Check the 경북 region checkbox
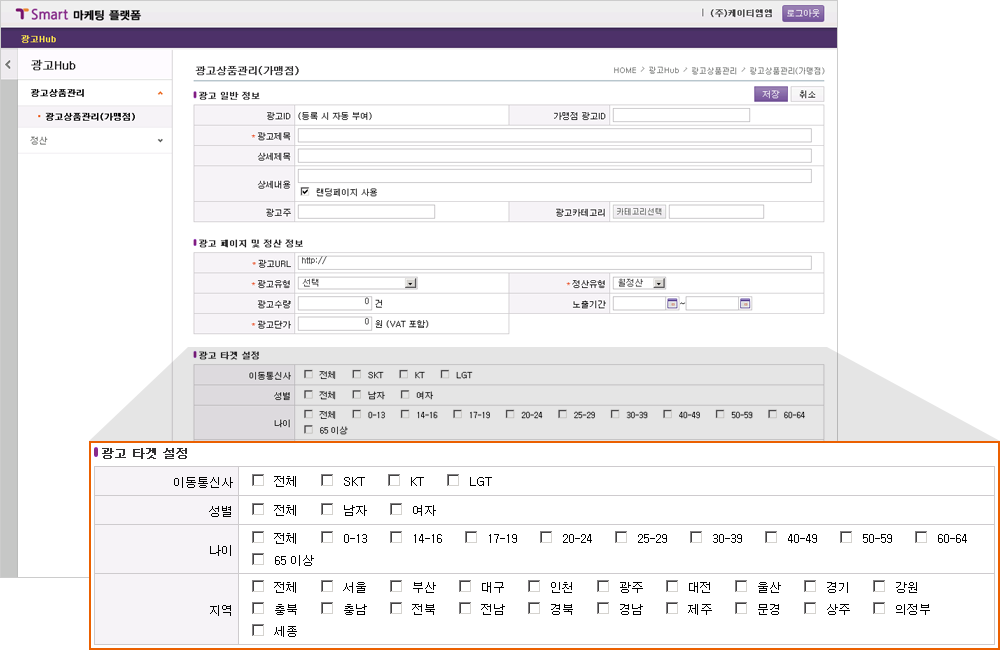Image resolution: width=1000 pixels, height=650 pixels. [x=534, y=608]
